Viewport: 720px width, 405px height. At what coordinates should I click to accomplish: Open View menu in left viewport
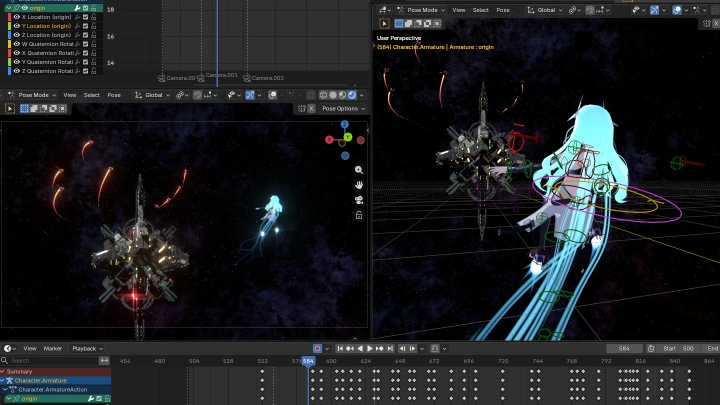(x=70, y=95)
